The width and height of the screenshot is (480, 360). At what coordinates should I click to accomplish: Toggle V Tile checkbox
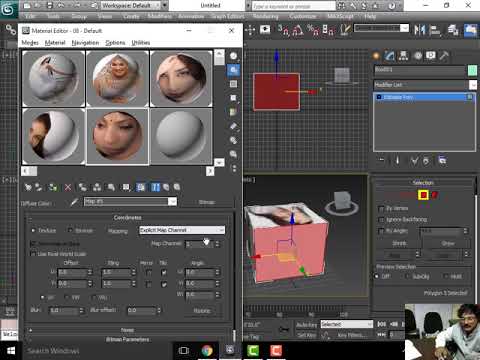164,284
